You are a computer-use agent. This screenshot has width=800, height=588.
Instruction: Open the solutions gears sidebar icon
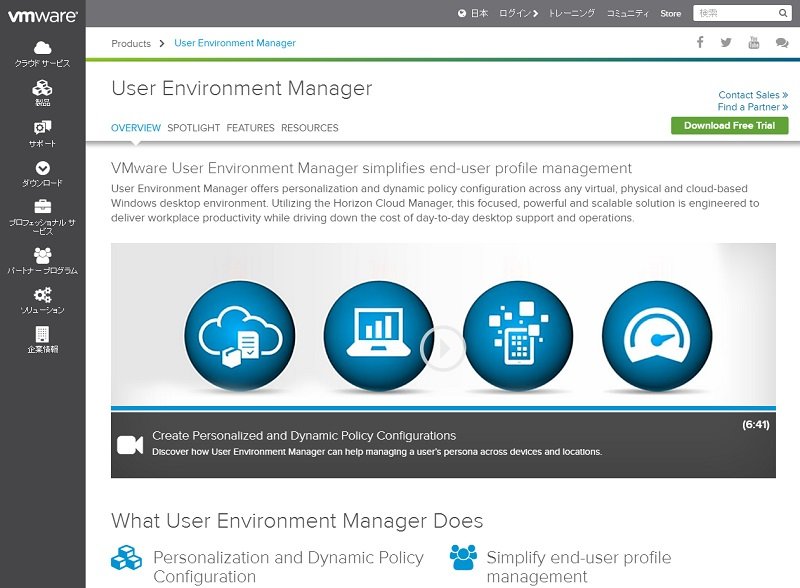pyautogui.click(x=42, y=295)
